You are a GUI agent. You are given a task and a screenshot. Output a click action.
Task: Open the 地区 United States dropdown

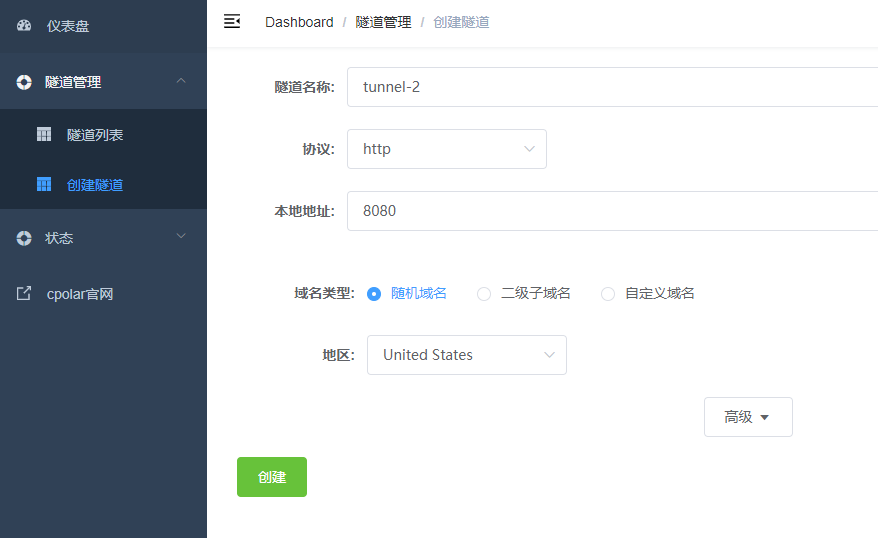click(x=467, y=355)
